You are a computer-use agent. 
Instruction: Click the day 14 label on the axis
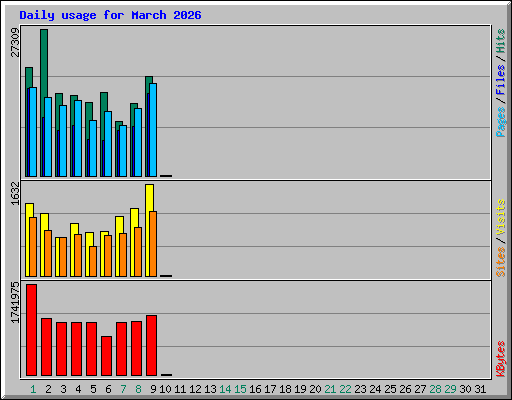pyautogui.click(x=225, y=389)
